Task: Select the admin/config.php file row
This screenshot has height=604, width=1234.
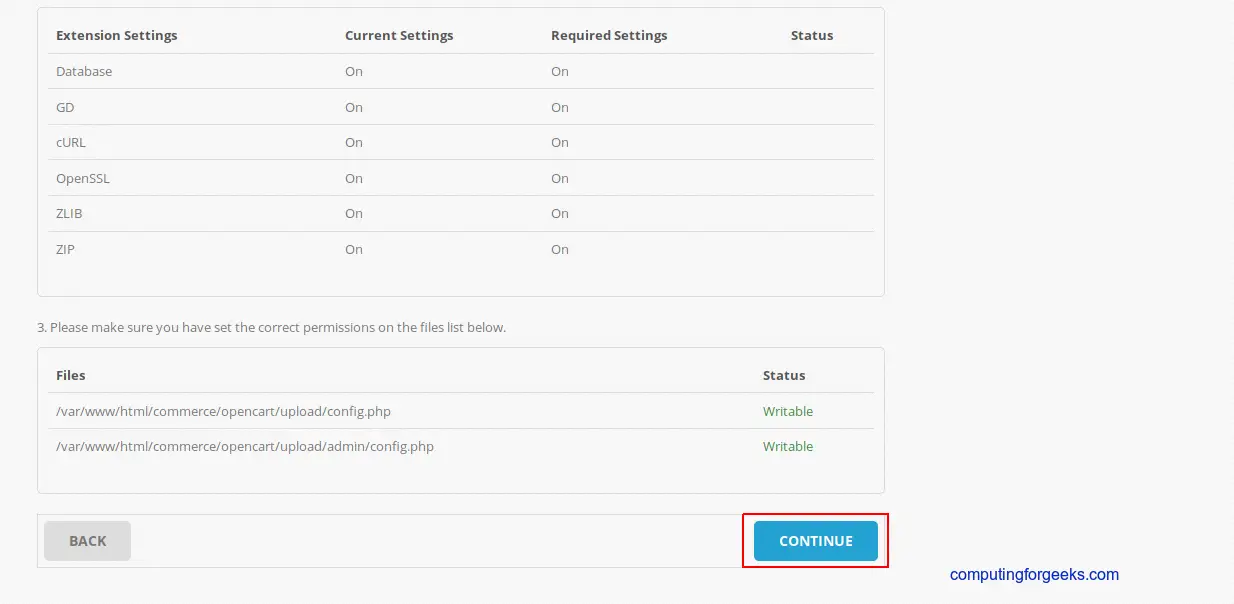Action: (x=245, y=446)
